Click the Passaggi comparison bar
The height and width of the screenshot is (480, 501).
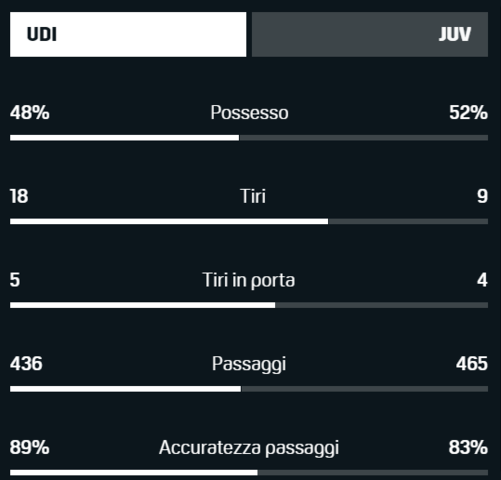(249, 389)
